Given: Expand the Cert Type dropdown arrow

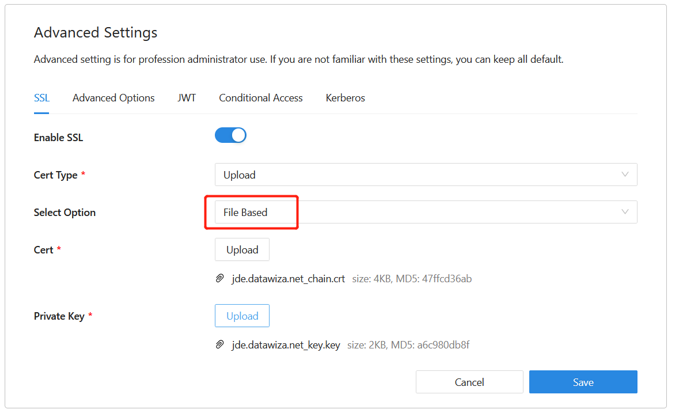Looking at the screenshot, I should [x=625, y=175].
